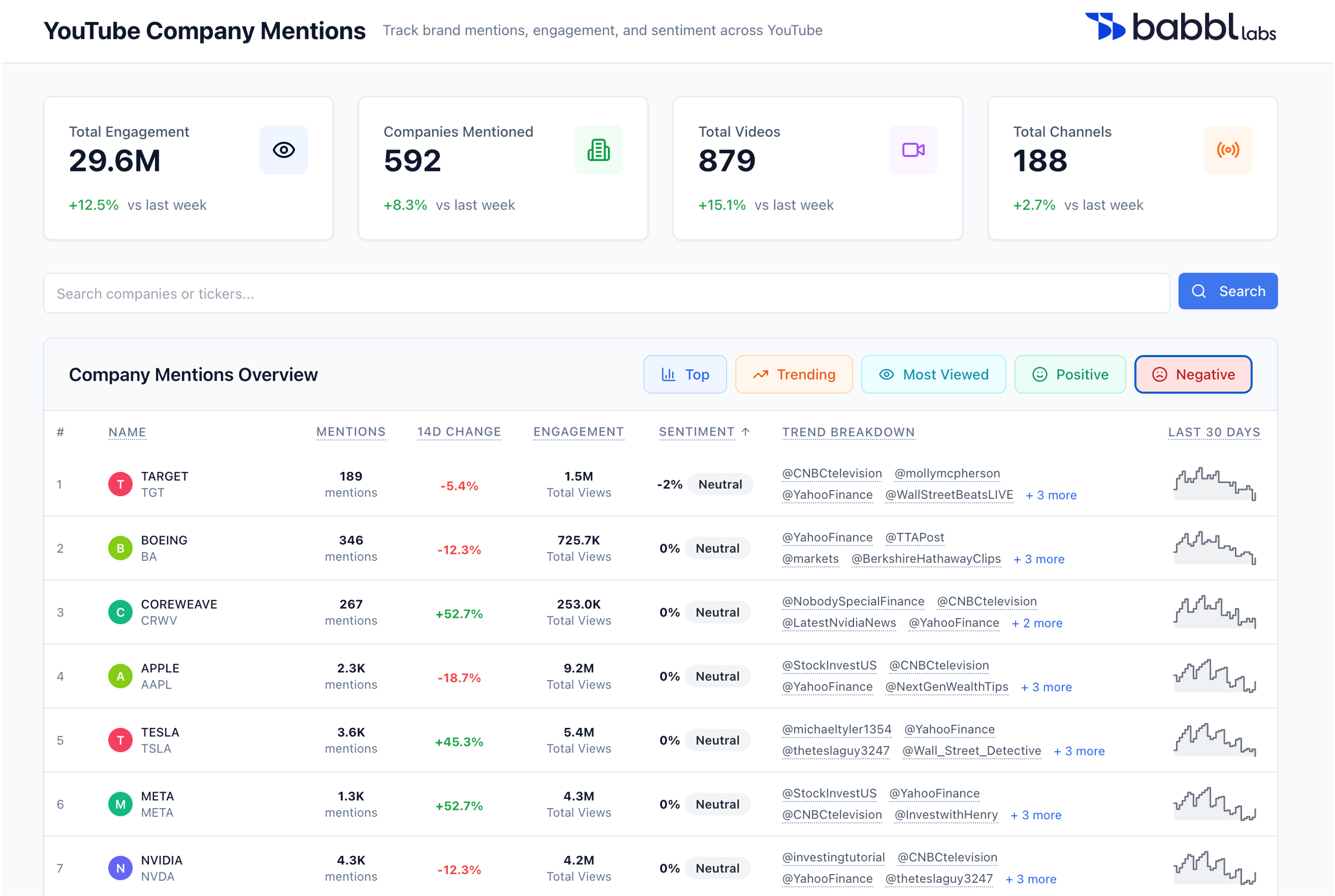The image size is (1335, 896).
Task: Click the A avatar for Apple
Action: (120, 676)
